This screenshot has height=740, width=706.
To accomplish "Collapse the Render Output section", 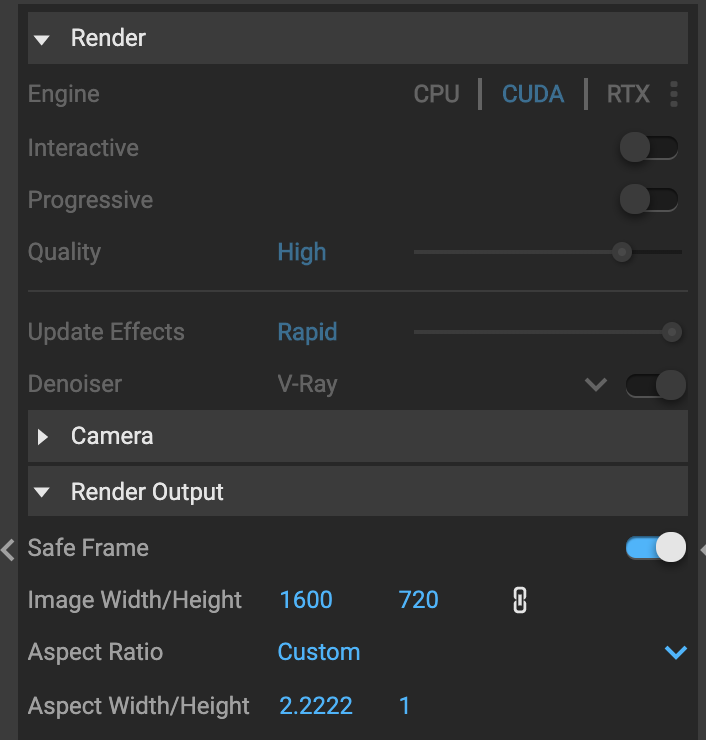I will point(42,492).
